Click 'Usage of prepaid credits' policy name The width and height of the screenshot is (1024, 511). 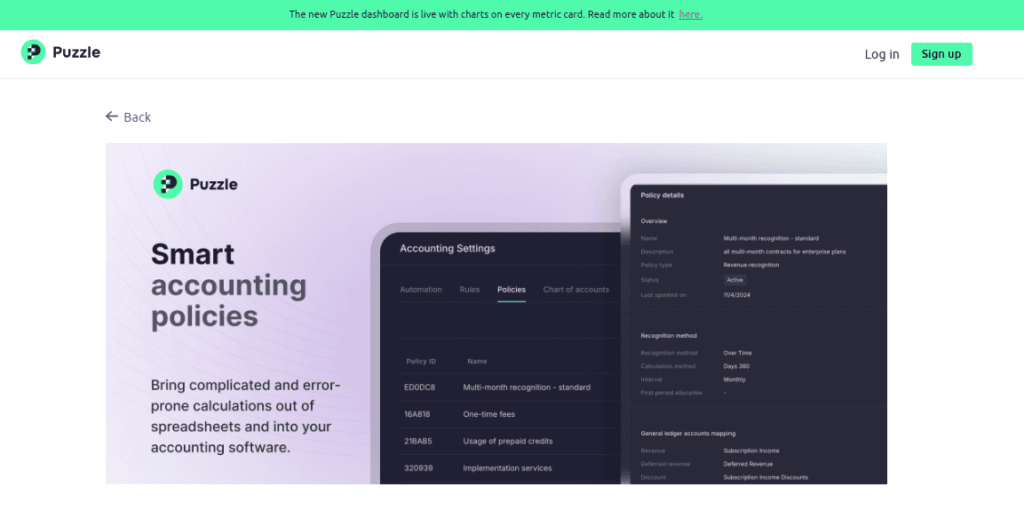(508, 441)
